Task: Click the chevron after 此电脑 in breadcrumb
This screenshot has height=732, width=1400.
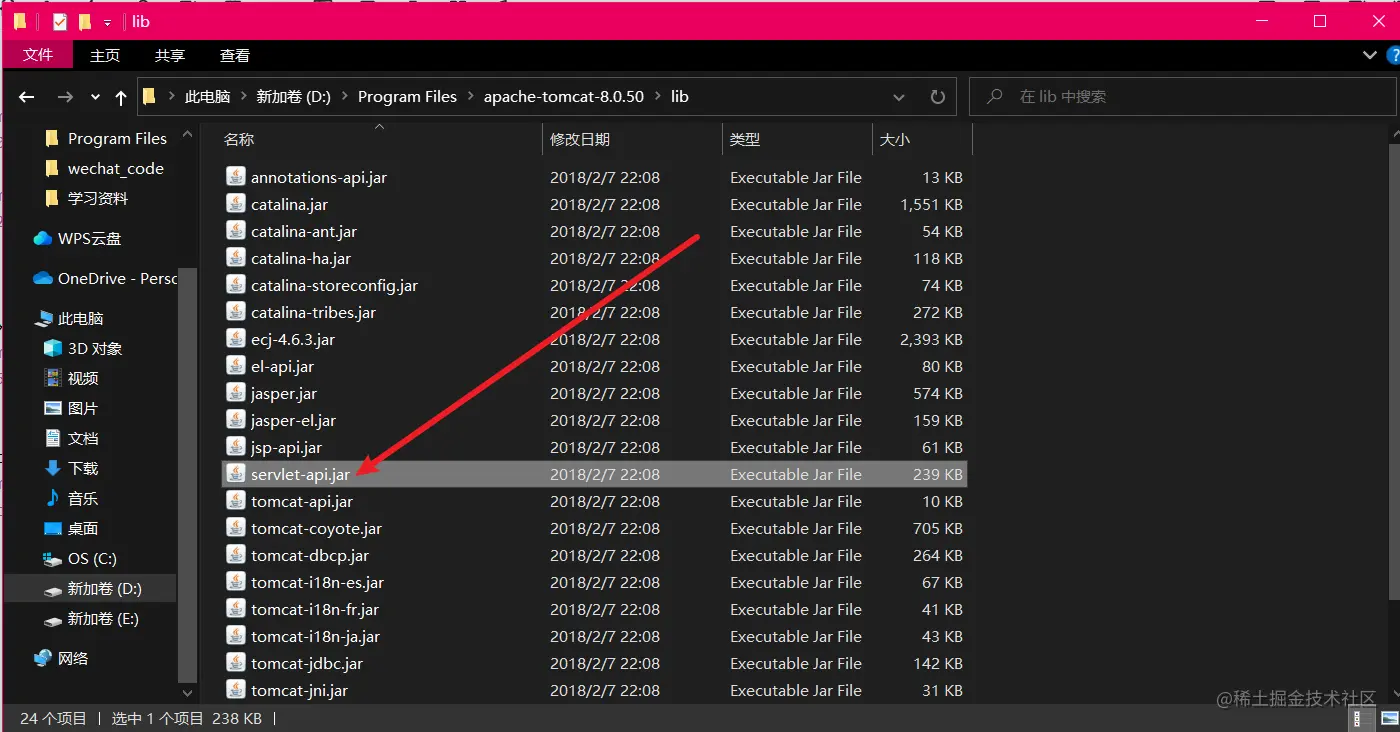Action: [x=243, y=97]
